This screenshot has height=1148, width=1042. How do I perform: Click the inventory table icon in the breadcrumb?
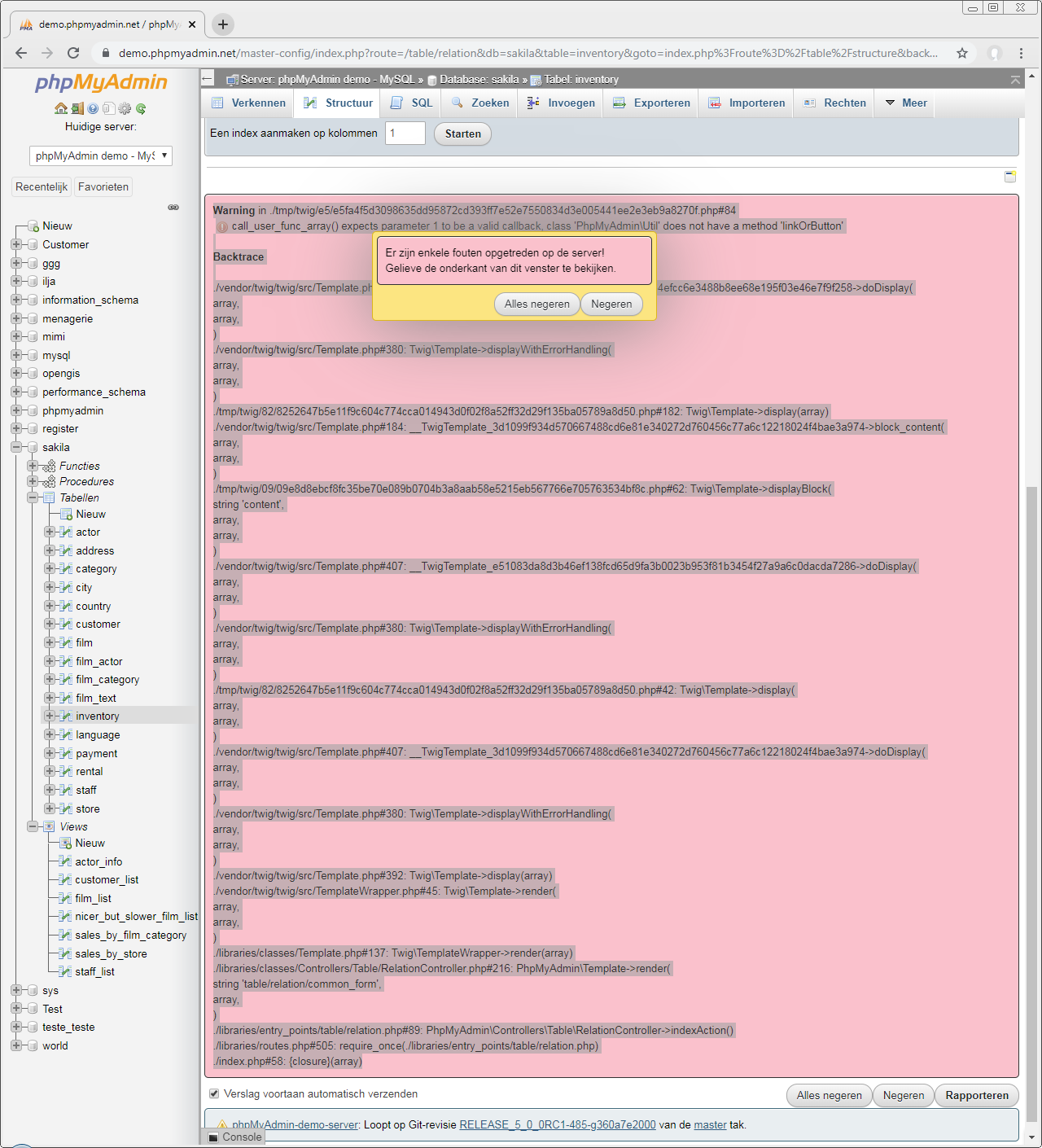(535, 80)
